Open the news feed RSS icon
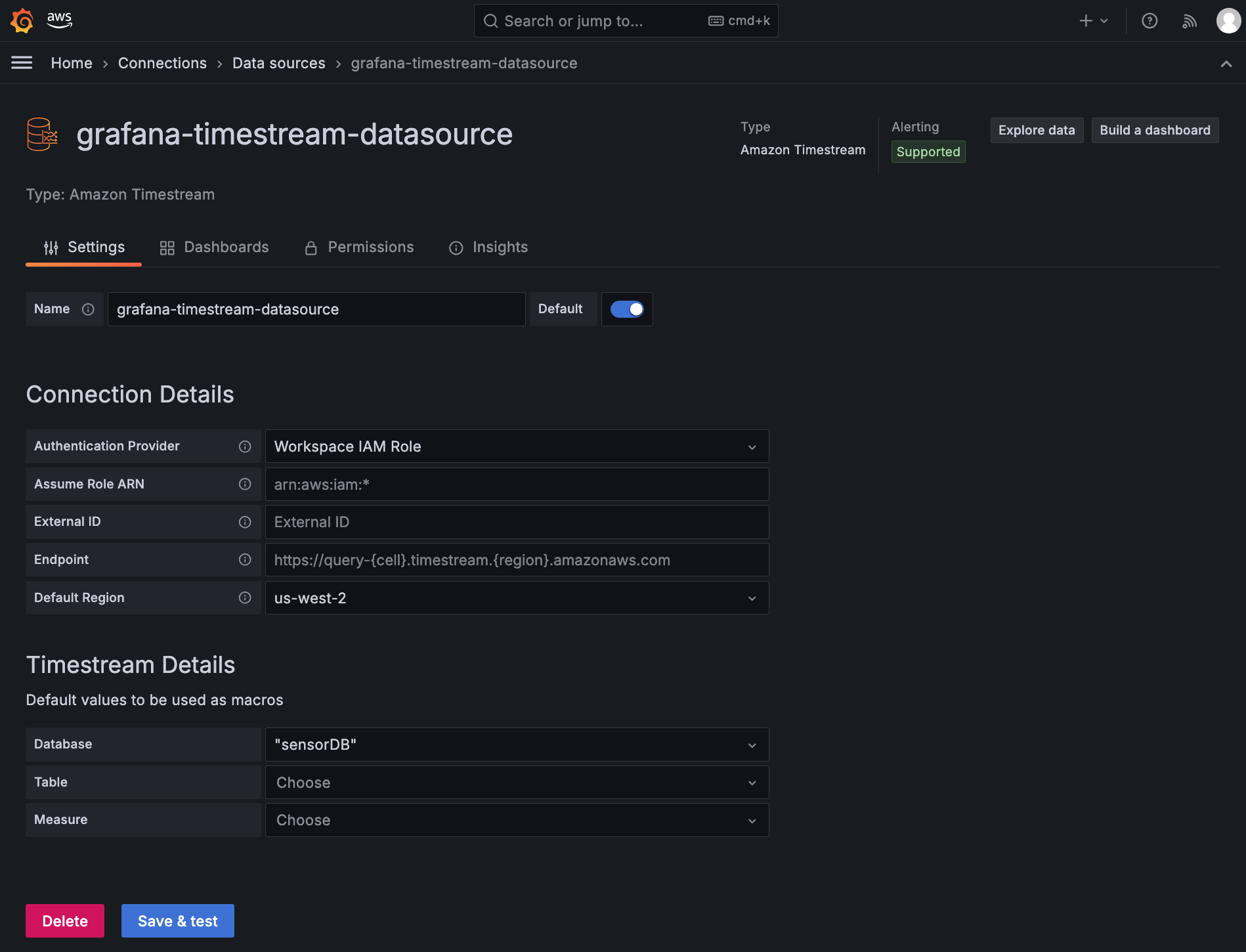Viewport: 1246px width, 952px height. (x=1190, y=21)
